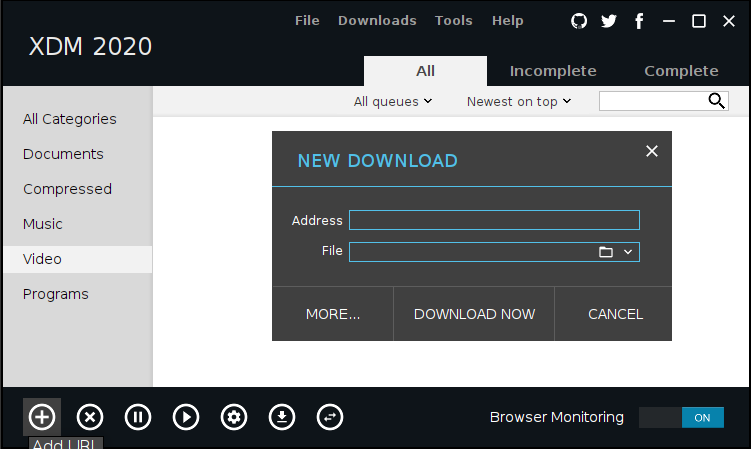751x449 pixels.
Task: Expand the File path dropdown arrow
Action: tap(628, 252)
